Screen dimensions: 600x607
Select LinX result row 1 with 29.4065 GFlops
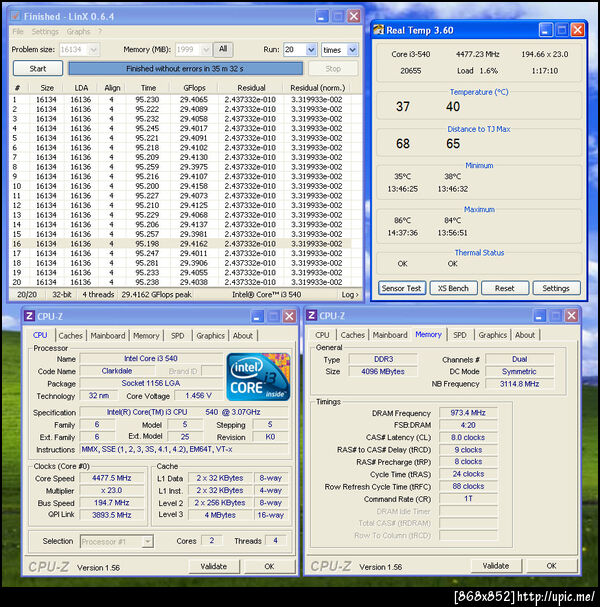click(x=180, y=100)
